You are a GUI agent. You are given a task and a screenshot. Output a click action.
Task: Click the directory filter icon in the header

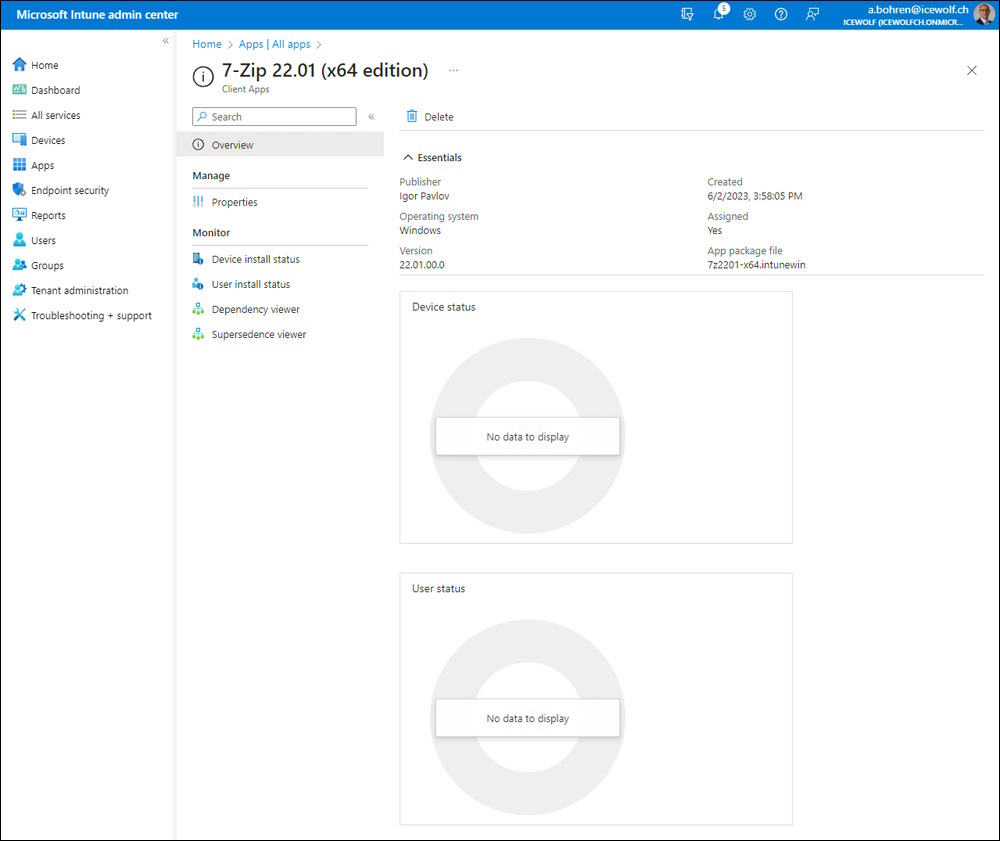click(687, 14)
